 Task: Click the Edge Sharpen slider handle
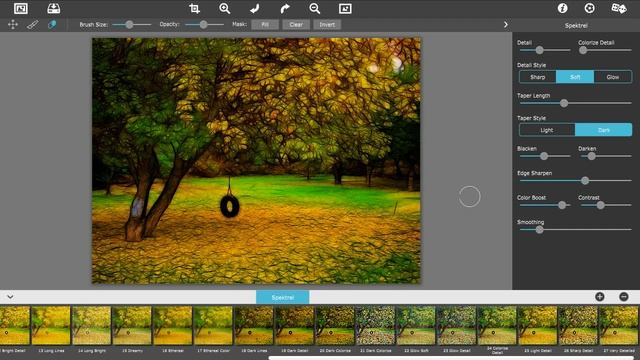tap(585, 180)
